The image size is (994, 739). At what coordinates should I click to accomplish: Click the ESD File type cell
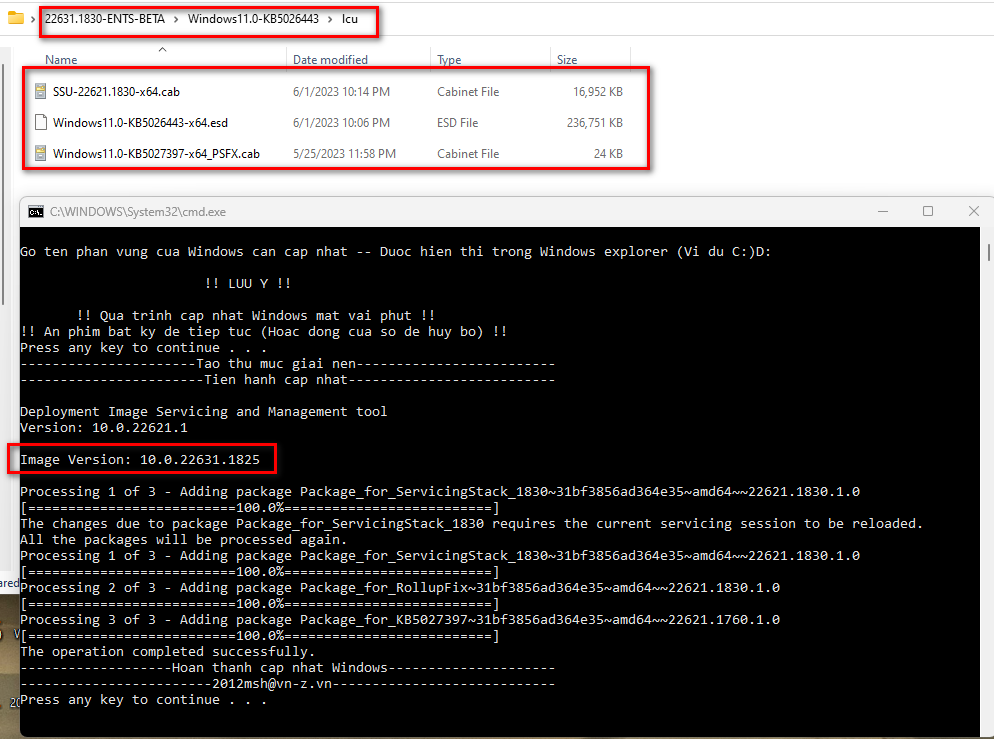(457, 122)
